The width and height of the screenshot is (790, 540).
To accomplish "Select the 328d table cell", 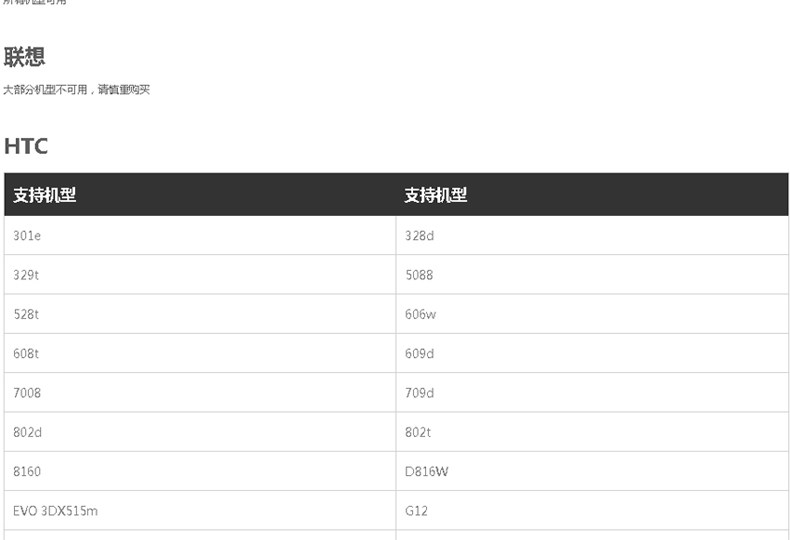I will [420, 236].
